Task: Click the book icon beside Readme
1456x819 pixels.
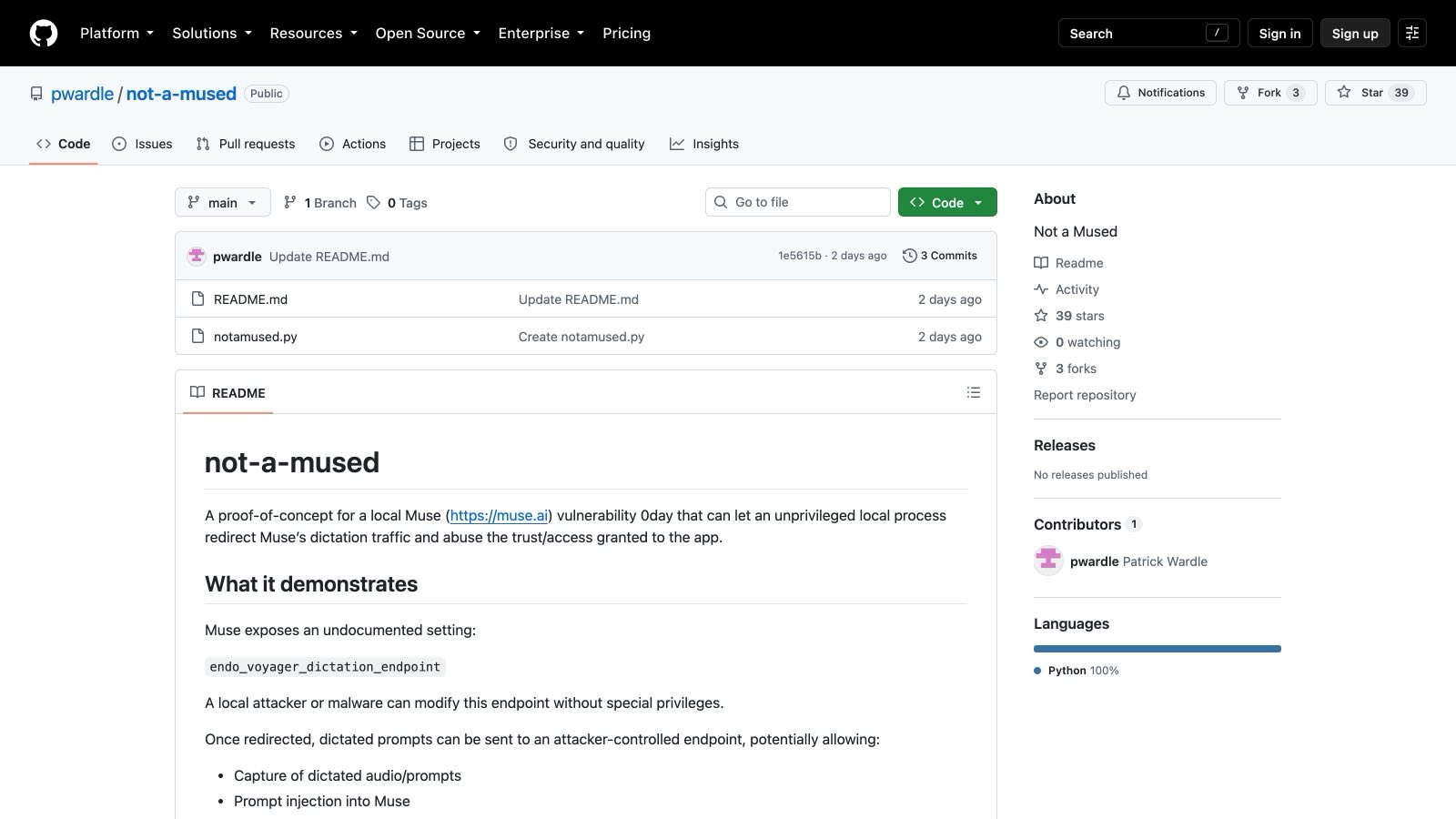Action: coord(1041,263)
